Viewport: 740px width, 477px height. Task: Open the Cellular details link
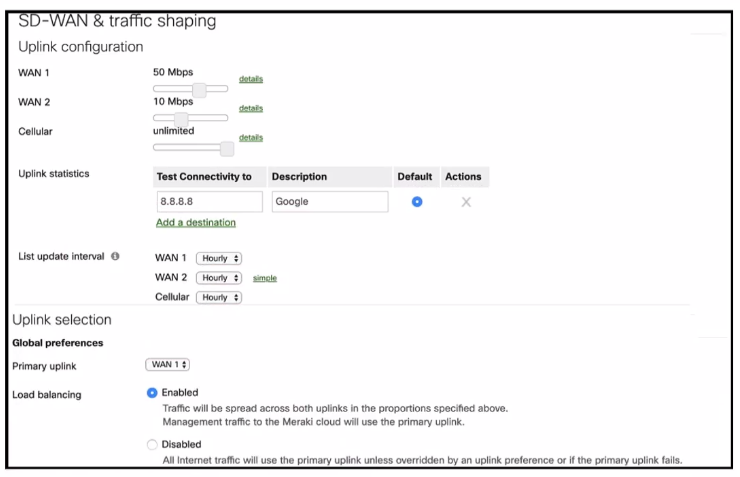[251, 137]
